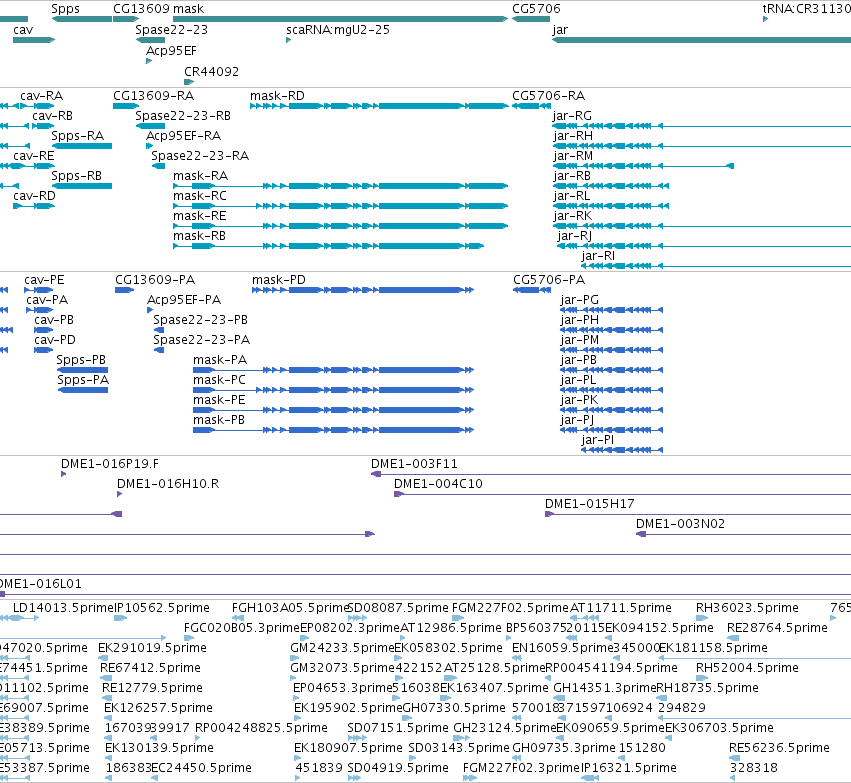Click jar-PG protein label
This screenshot has width=851, height=783.
click(580, 300)
